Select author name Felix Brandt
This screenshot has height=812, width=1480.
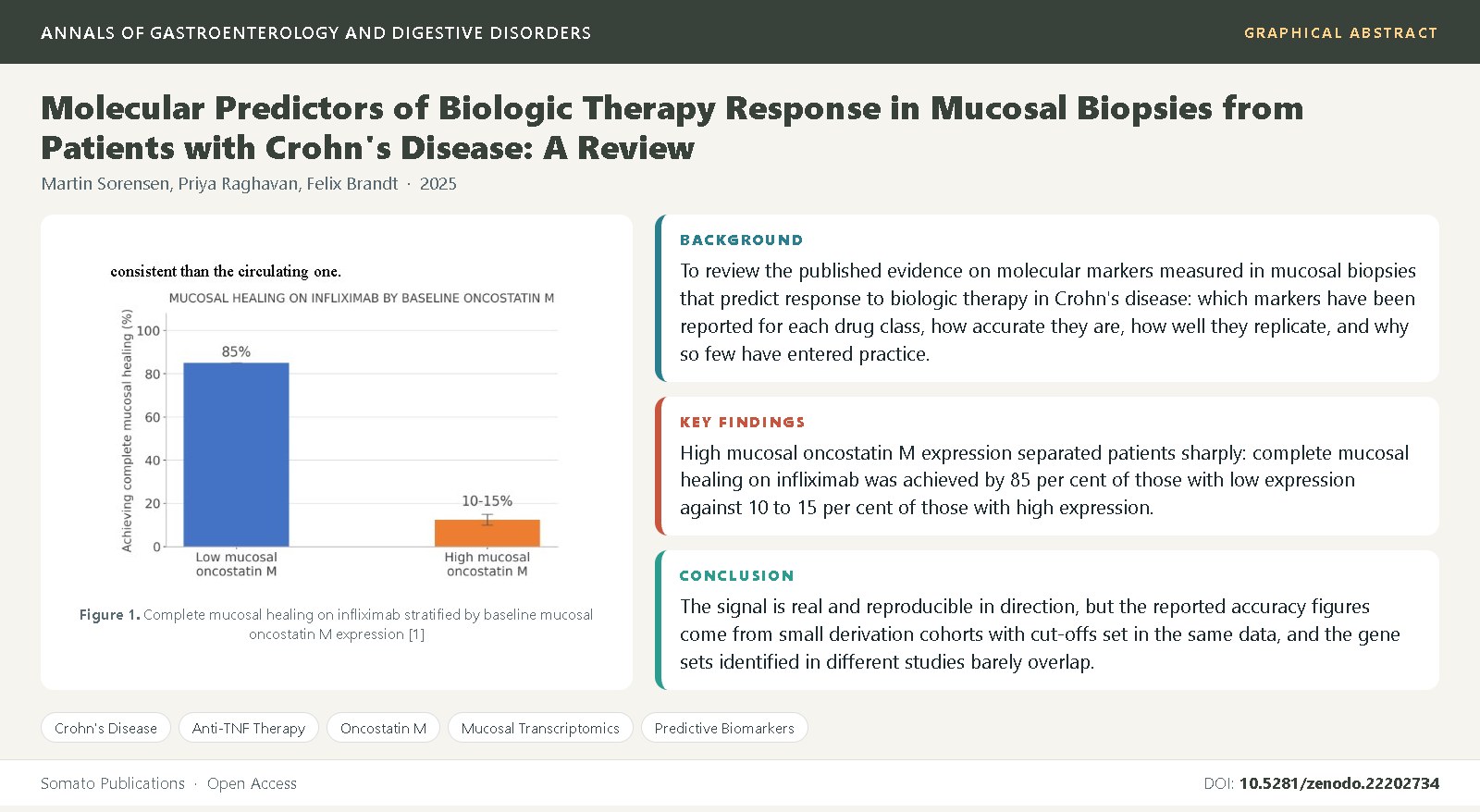[x=352, y=184]
